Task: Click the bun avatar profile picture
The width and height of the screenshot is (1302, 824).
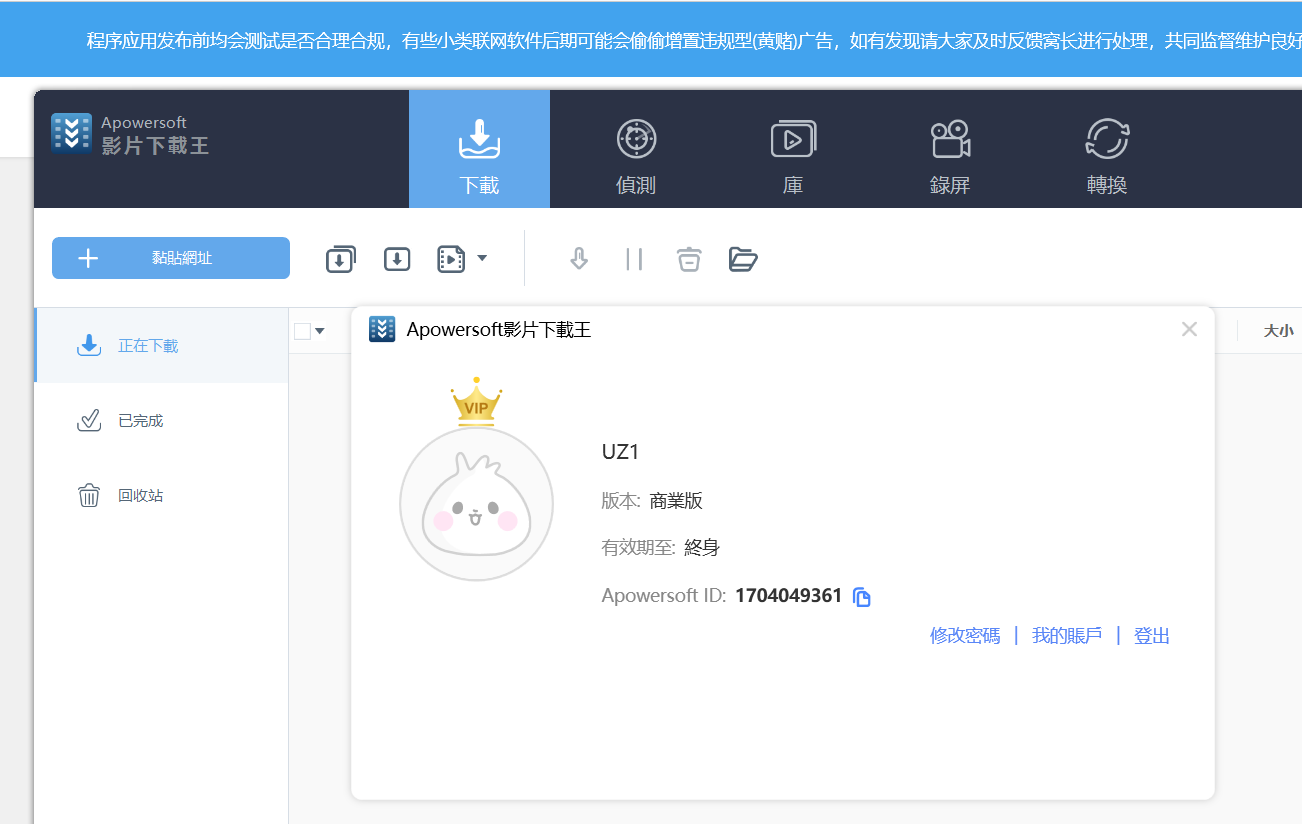Action: pyautogui.click(x=476, y=504)
